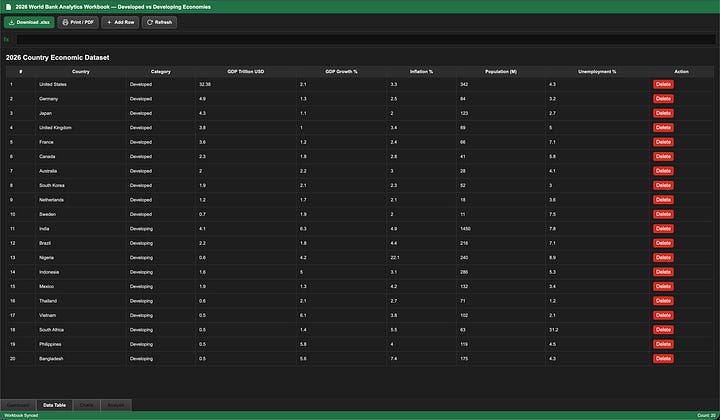The width and height of the screenshot is (720, 420).
Task: Click the GDP Growth % column header
Action: pos(341,72)
